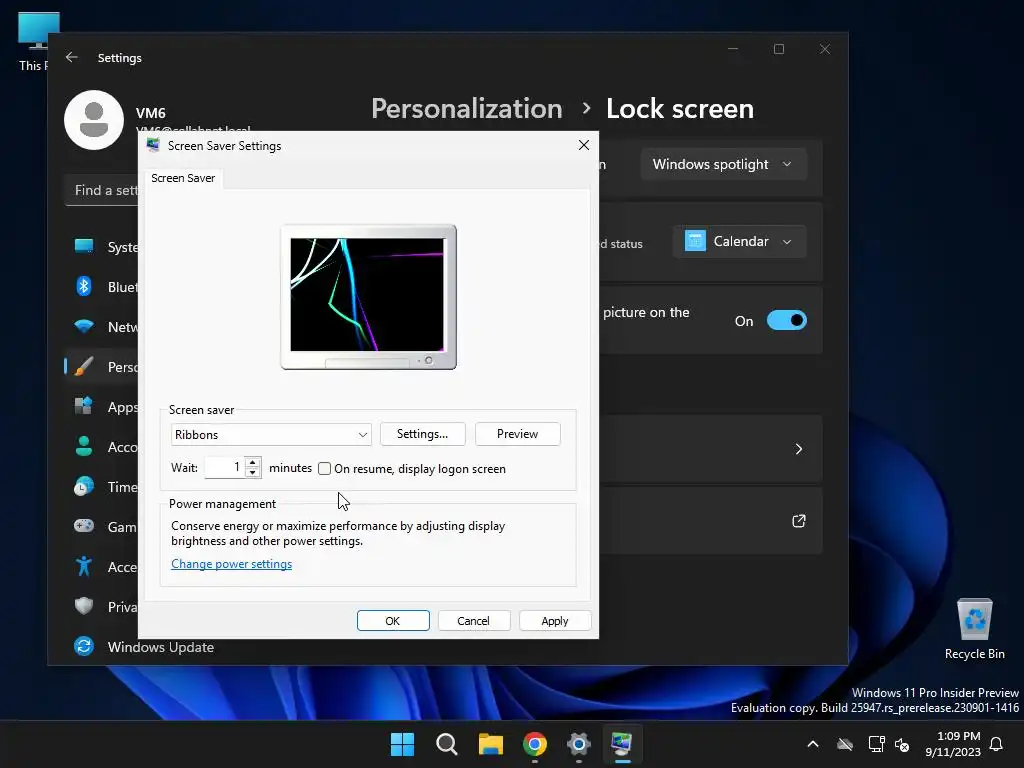Open clock and date in taskbar
1024x768 pixels.
point(953,744)
